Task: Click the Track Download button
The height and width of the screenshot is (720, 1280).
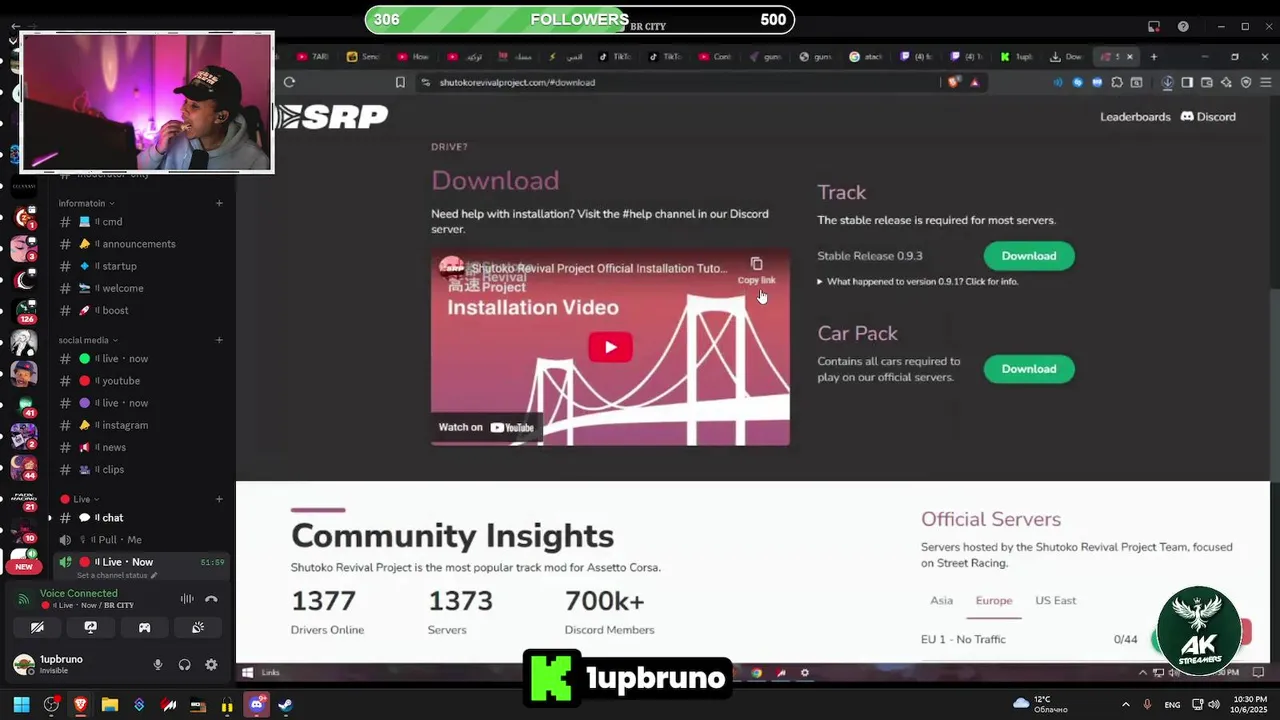Action: coord(1029,256)
